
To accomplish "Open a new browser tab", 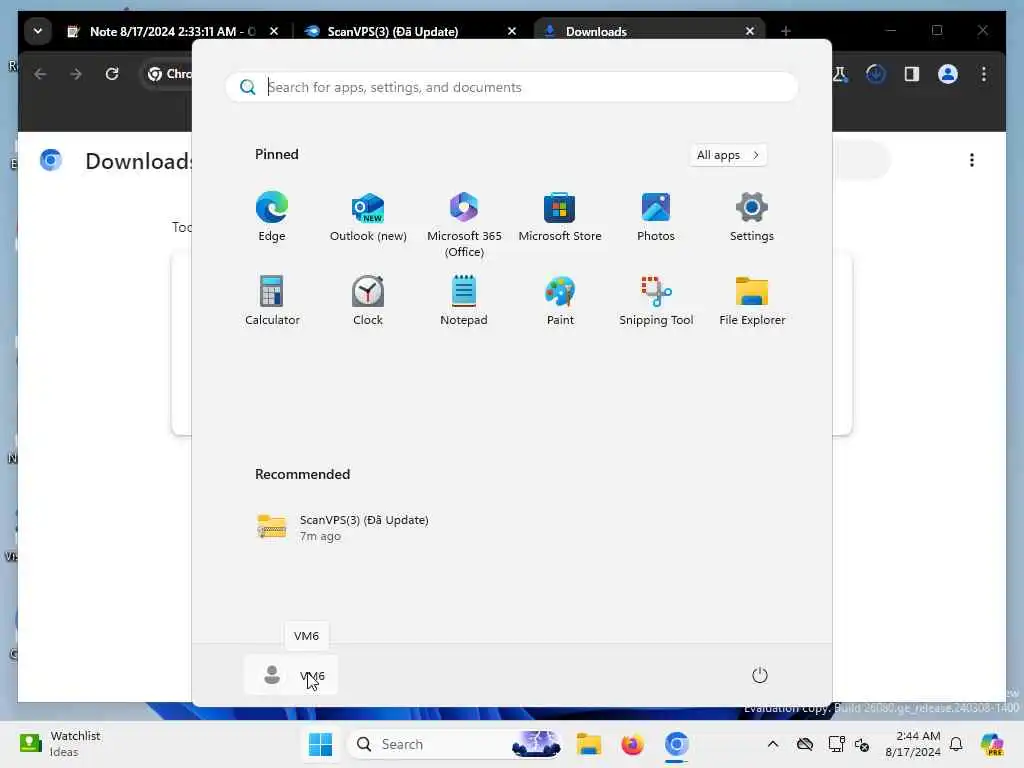I will [786, 31].
